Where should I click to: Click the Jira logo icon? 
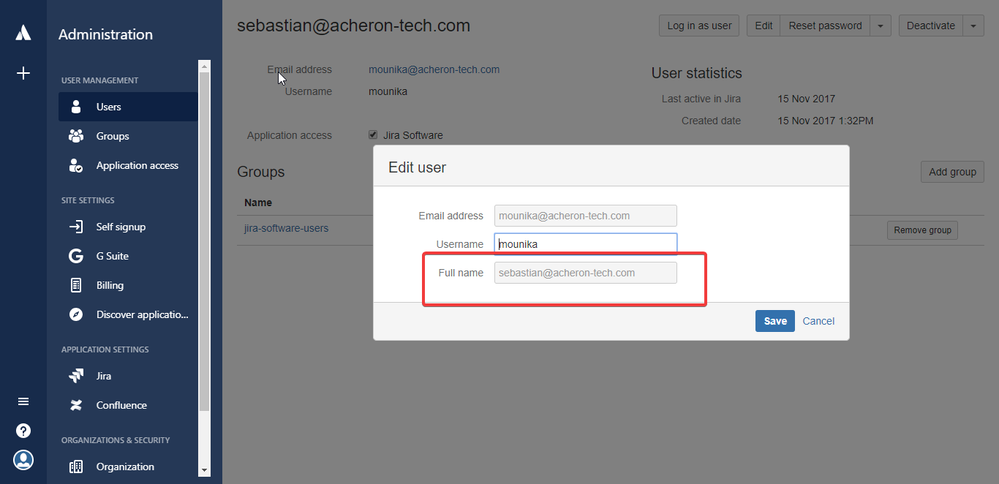point(76,376)
